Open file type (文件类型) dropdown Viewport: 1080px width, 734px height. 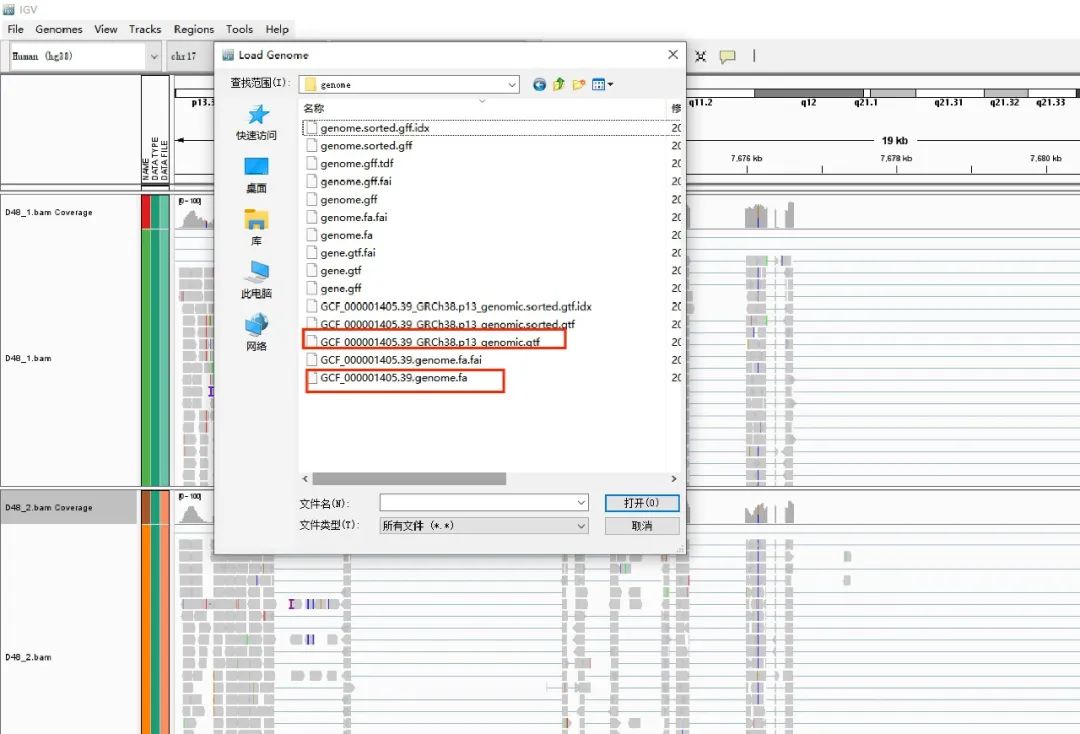point(484,525)
